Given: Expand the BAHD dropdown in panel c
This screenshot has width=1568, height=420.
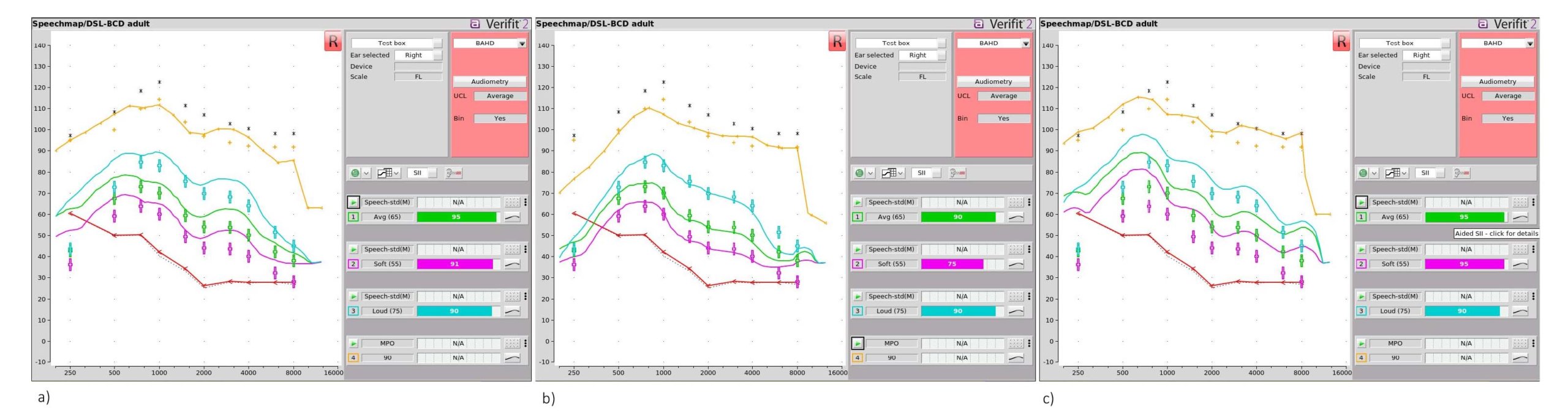Looking at the screenshot, I should [1529, 43].
